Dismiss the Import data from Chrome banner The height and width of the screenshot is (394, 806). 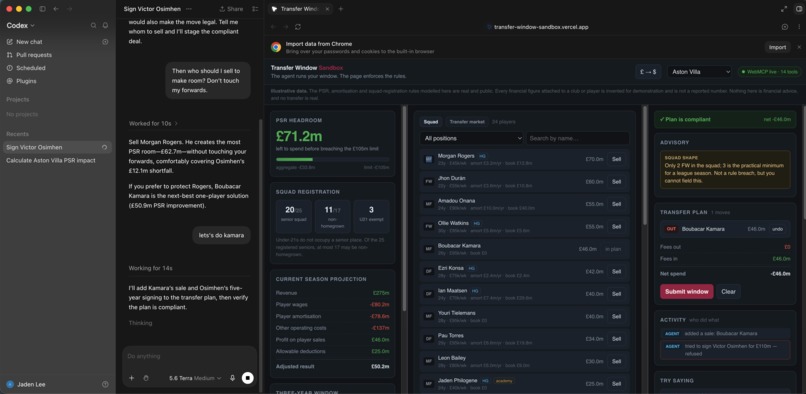(799, 47)
